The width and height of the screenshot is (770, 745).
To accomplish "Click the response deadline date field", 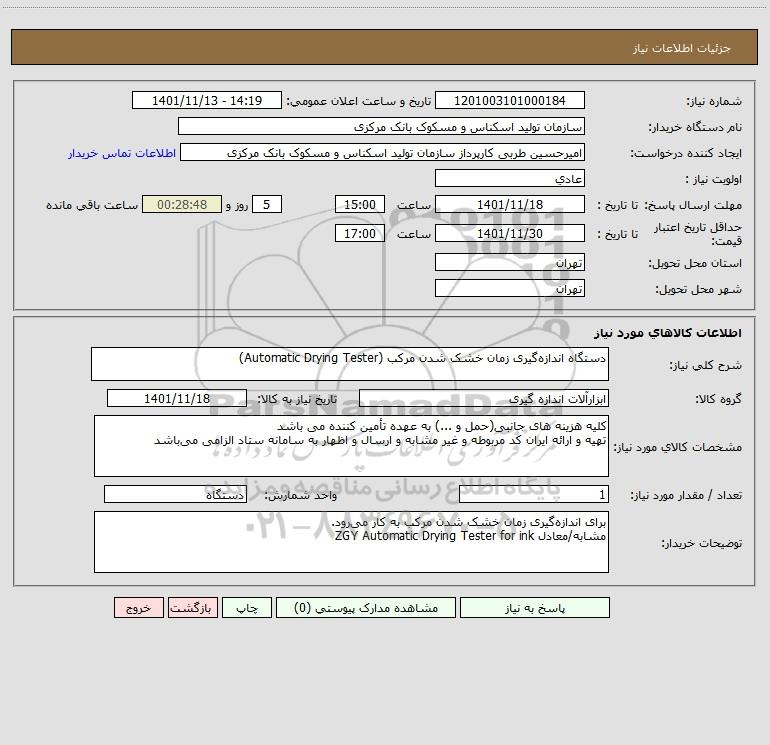I will pyautogui.click(x=510, y=204).
